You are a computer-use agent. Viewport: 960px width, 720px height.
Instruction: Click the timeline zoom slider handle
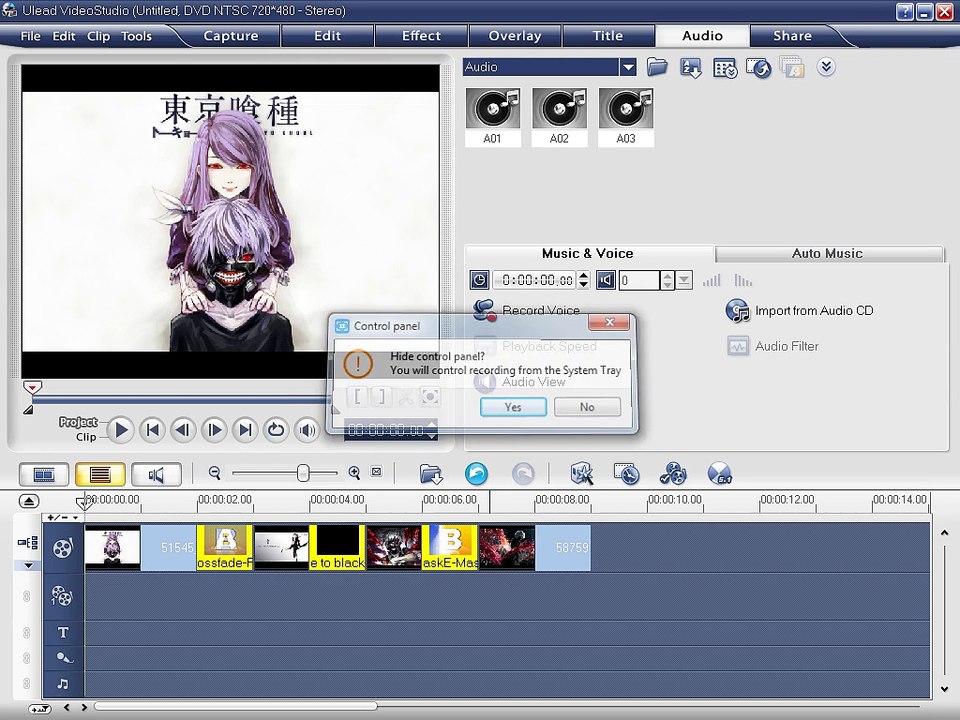click(x=302, y=473)
